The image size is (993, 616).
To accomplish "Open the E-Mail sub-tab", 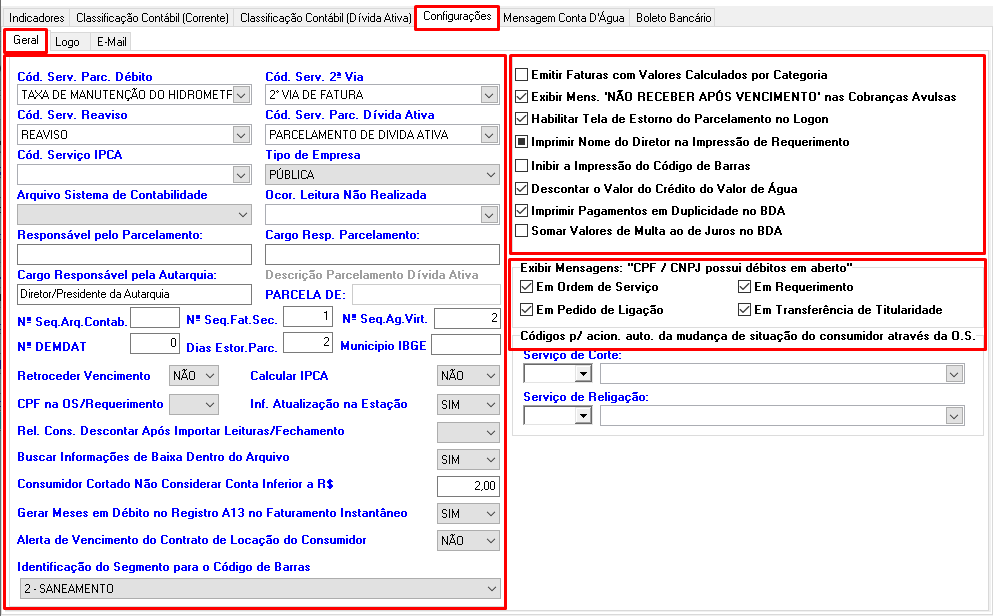I will 111,42.
